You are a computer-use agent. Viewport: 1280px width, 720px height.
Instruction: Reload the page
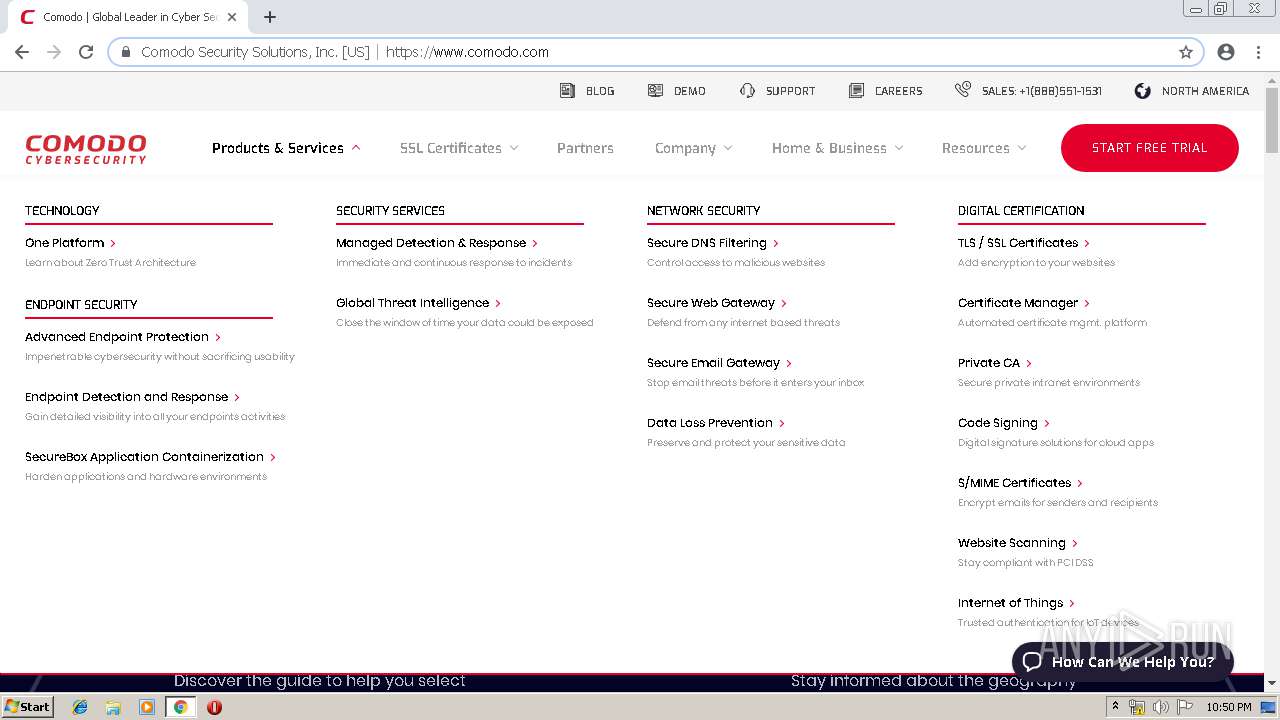pyautogui.click(x=86, y=52)
